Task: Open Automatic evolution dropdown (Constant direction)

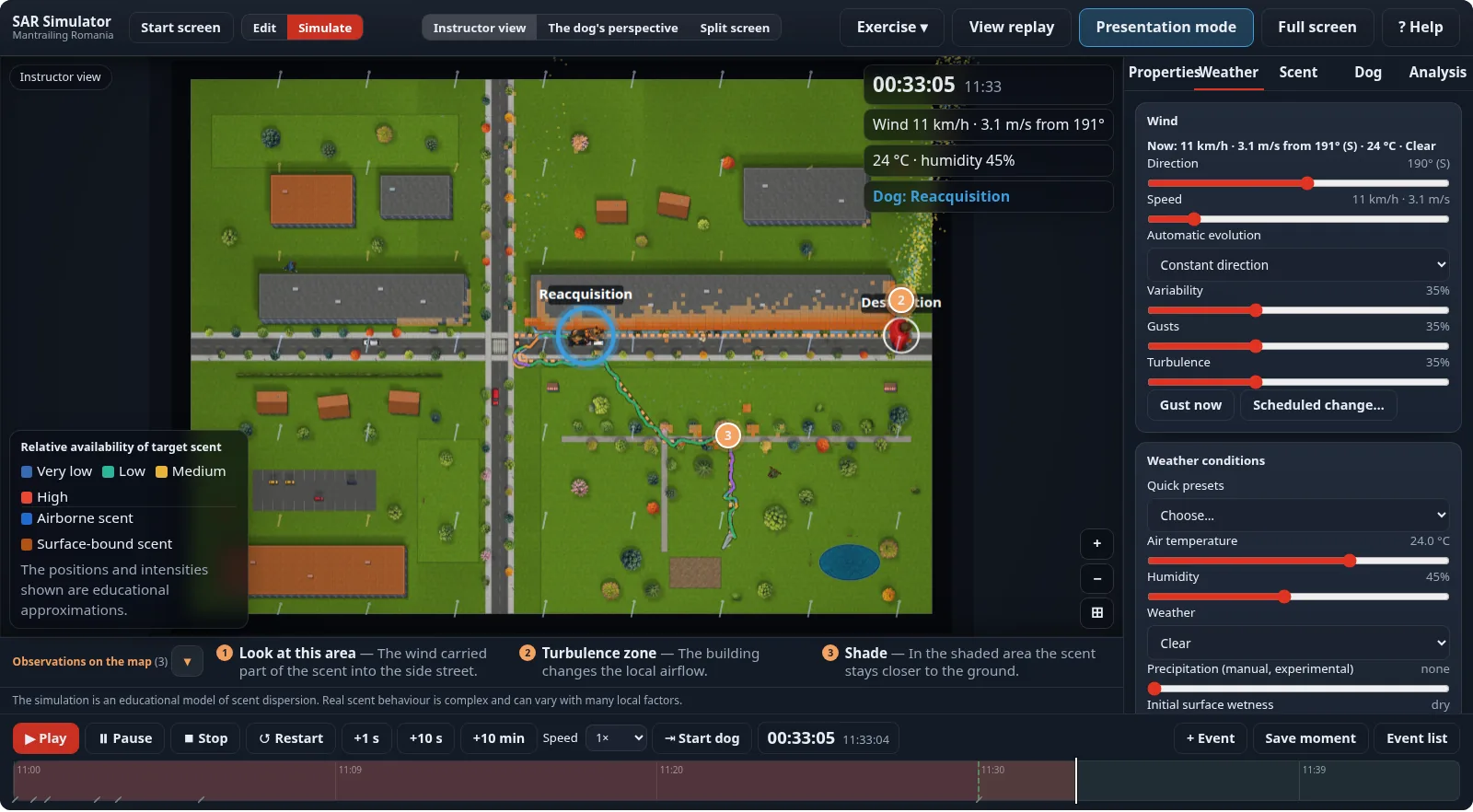Action: 1298,265
